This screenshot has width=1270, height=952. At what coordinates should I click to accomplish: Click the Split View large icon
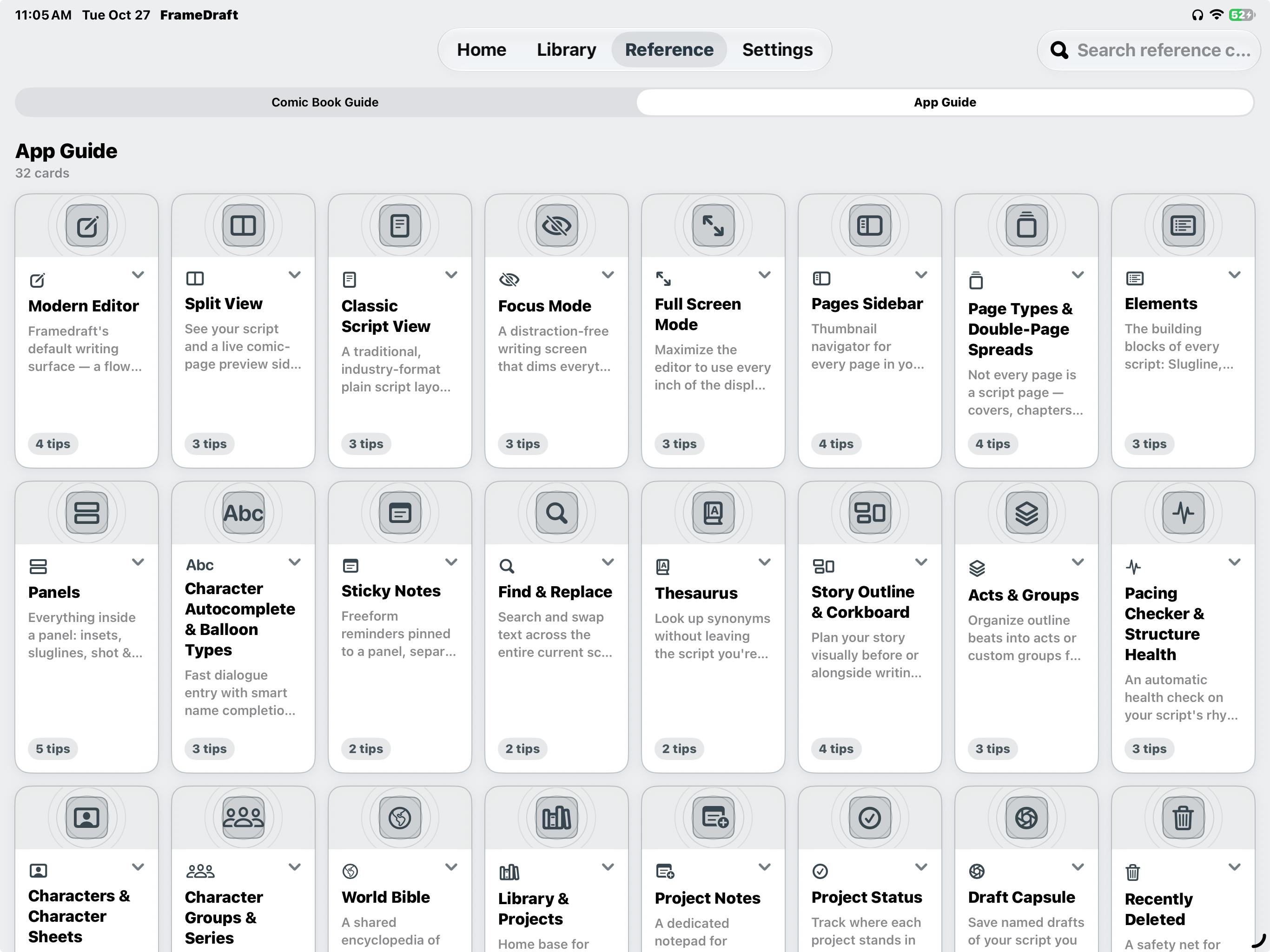coord(244,225)
